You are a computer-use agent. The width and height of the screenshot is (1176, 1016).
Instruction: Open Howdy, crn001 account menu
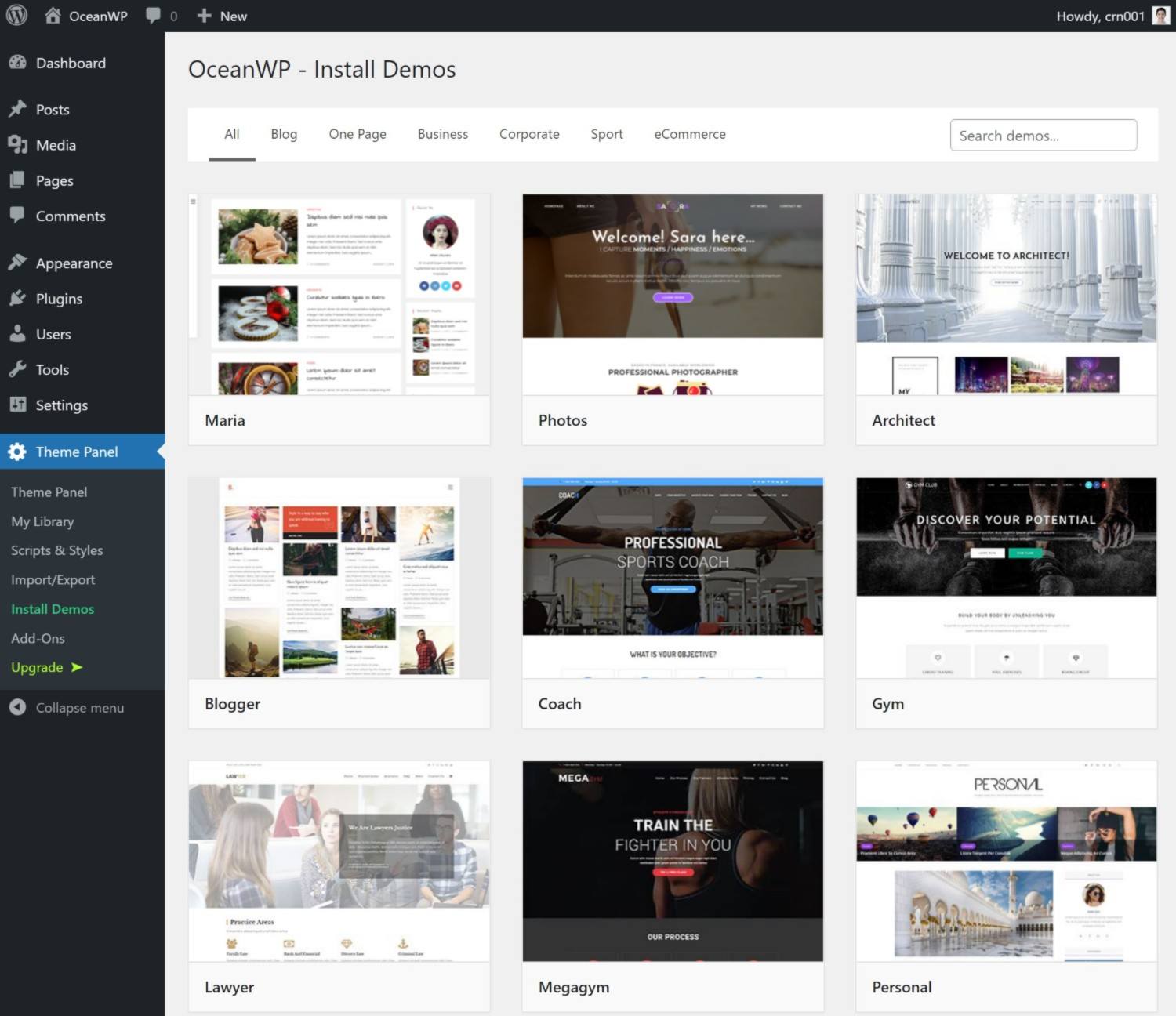pos(1099,16)
